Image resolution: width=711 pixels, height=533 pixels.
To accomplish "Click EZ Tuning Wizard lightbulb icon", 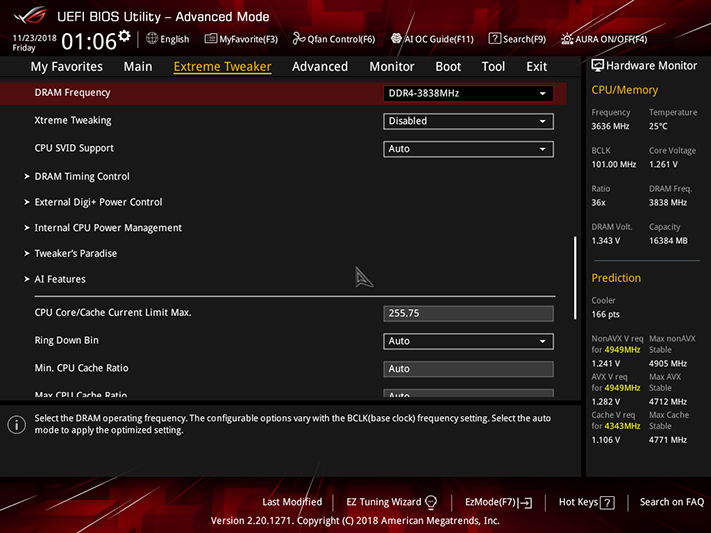I will 431,502.
